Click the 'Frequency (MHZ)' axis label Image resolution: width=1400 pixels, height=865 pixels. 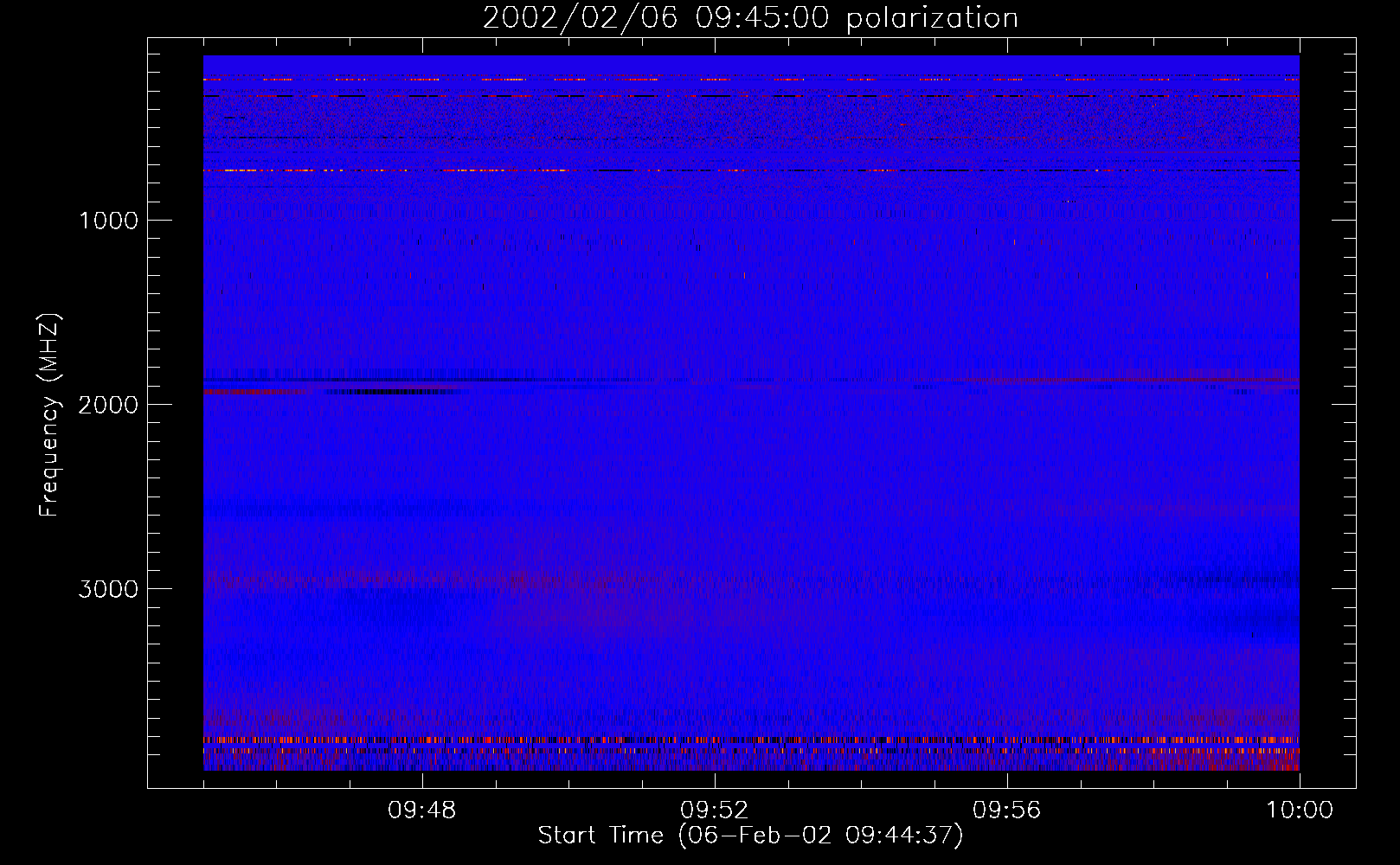point(49,415)
